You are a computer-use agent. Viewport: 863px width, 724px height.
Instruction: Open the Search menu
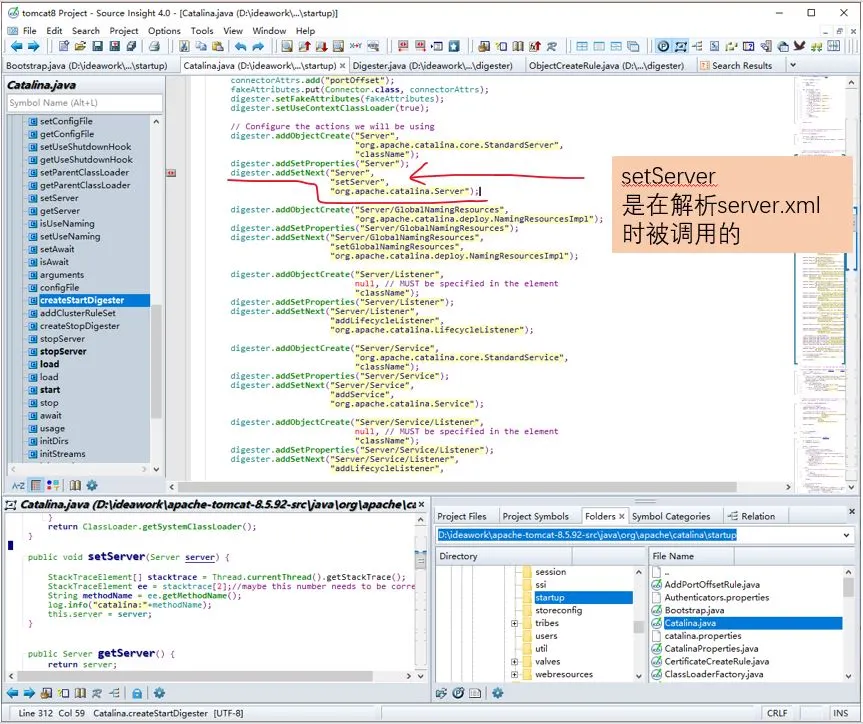[x=86, y=31]
